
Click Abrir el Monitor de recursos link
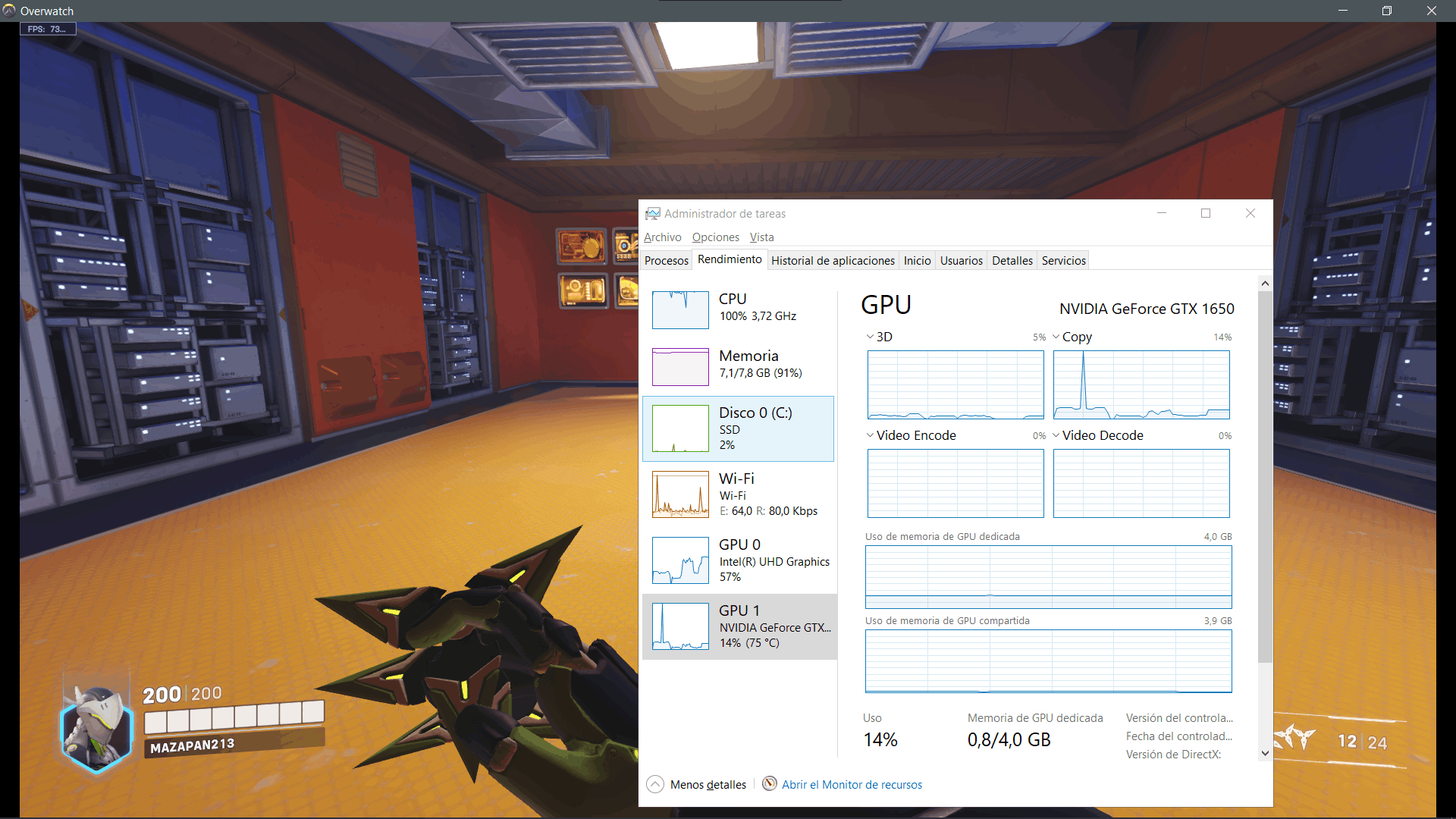coord(852,785)
